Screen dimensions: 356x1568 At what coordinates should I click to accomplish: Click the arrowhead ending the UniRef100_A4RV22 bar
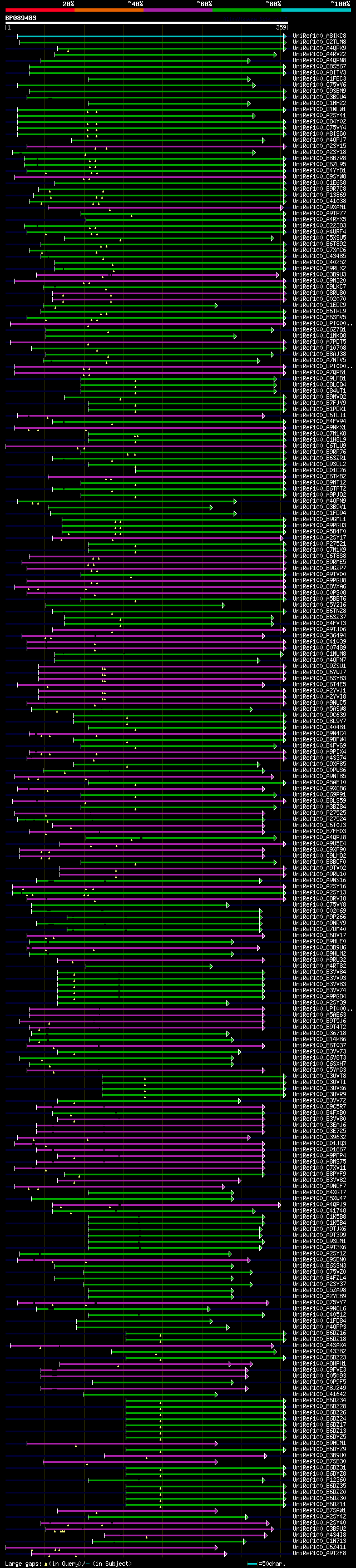click(275, 54)
